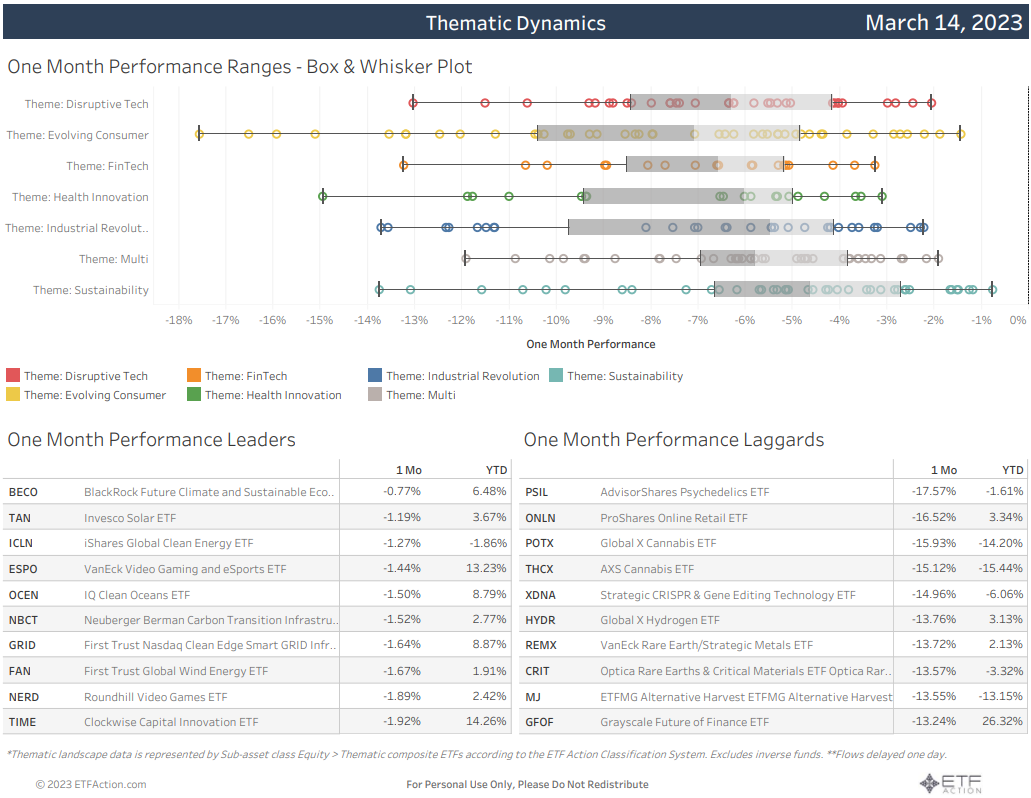Click the 'YTD' Laggards column header
The image size is (1031, 798).
coord(1013,470)
